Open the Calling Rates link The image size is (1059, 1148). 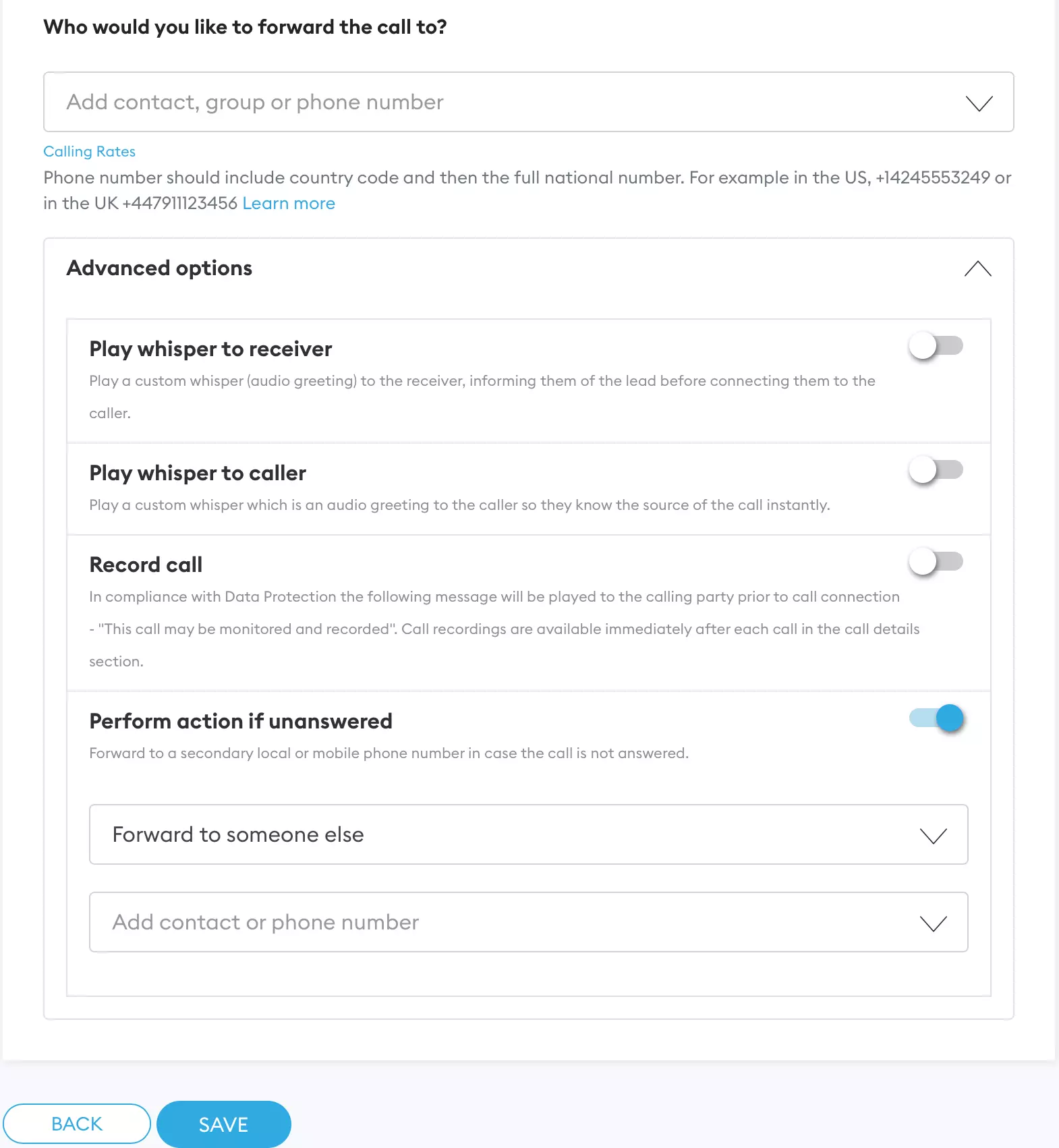click(89, 152)
